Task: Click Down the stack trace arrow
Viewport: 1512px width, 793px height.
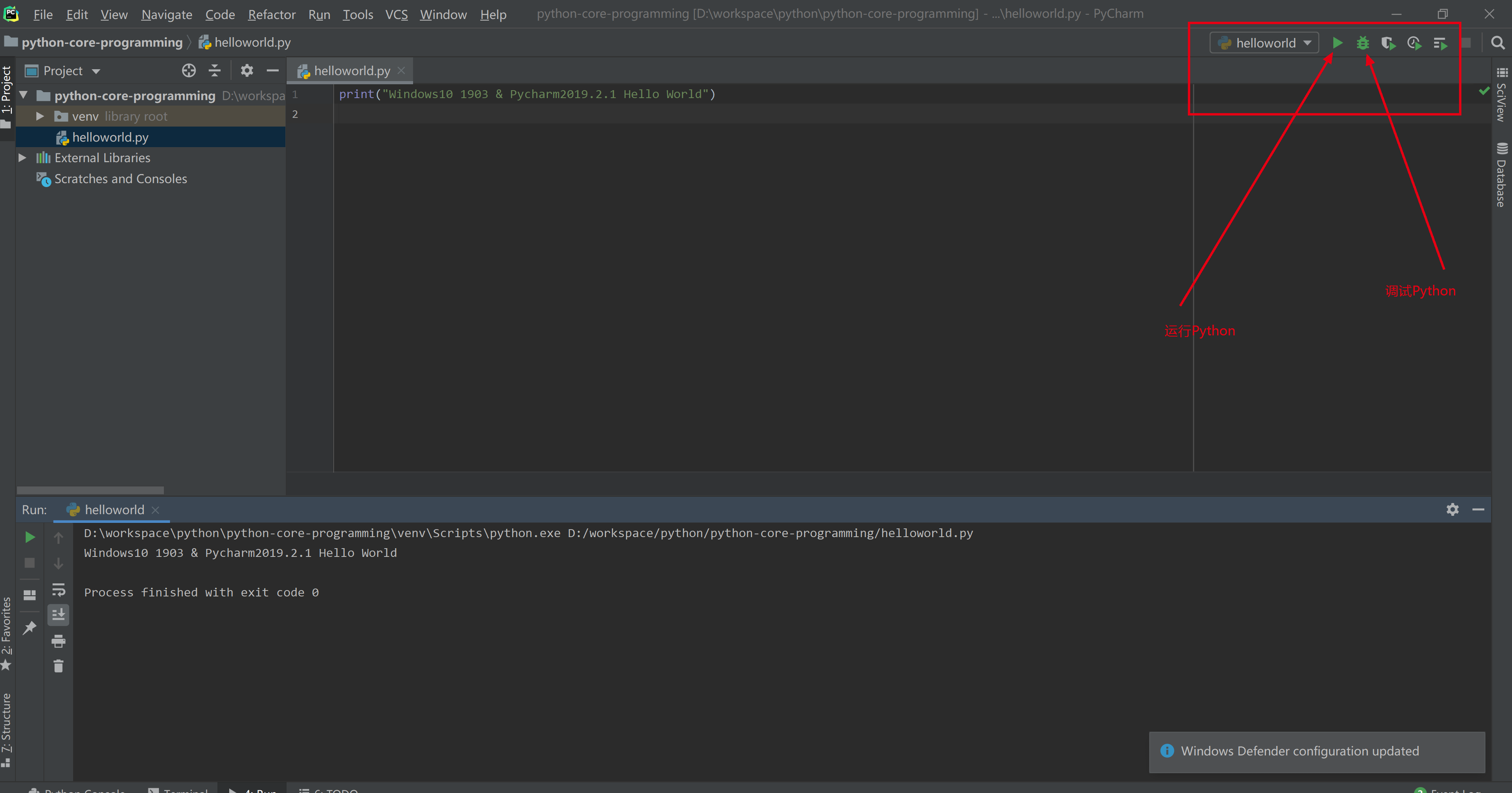Action: (58, 563)
